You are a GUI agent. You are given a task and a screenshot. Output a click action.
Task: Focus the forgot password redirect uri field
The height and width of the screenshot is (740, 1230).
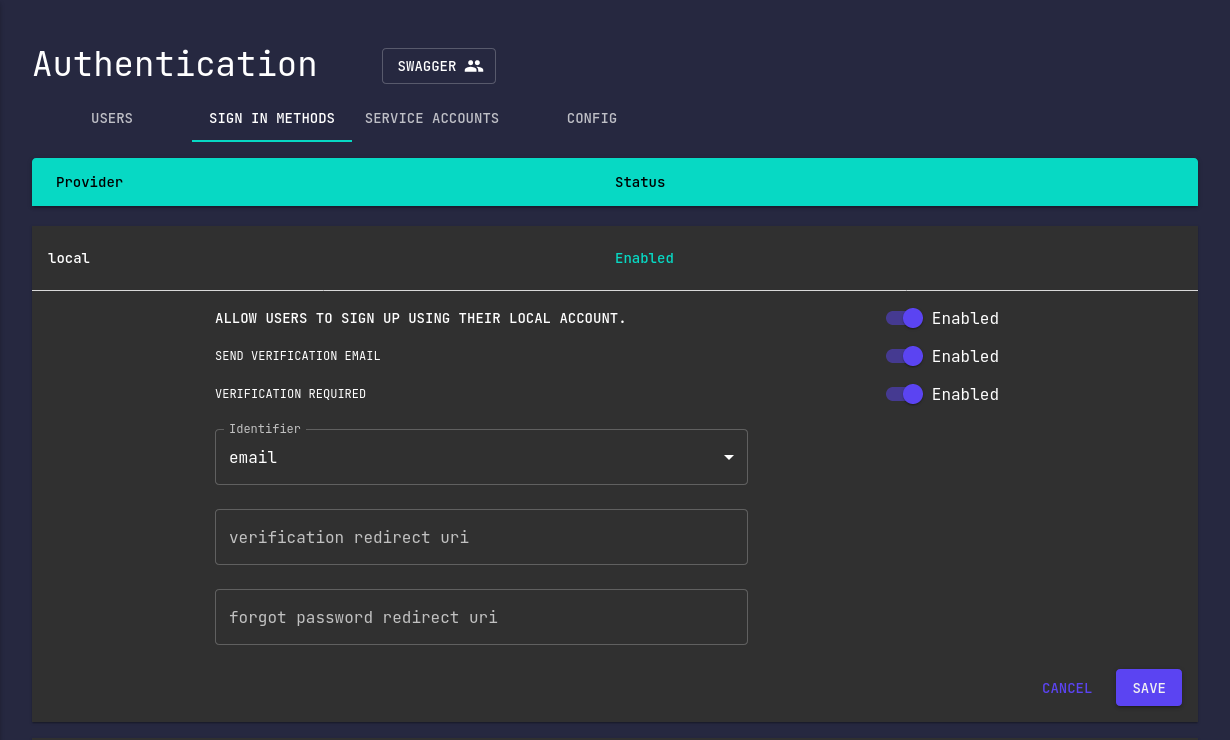click(x=481, y=617)
